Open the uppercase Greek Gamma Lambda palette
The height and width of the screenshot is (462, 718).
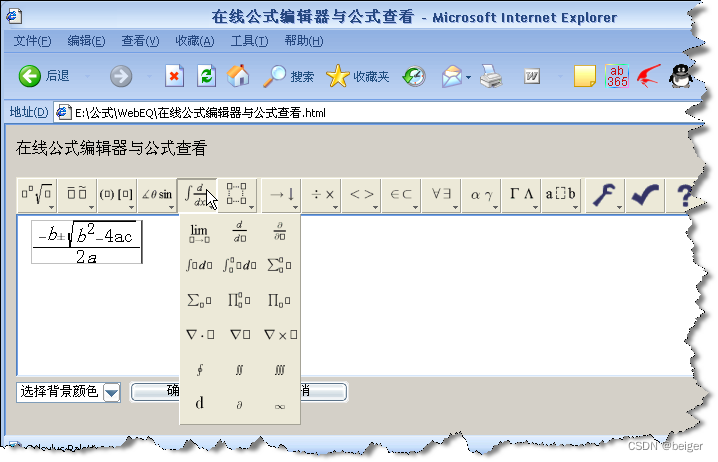click(521, 195)
